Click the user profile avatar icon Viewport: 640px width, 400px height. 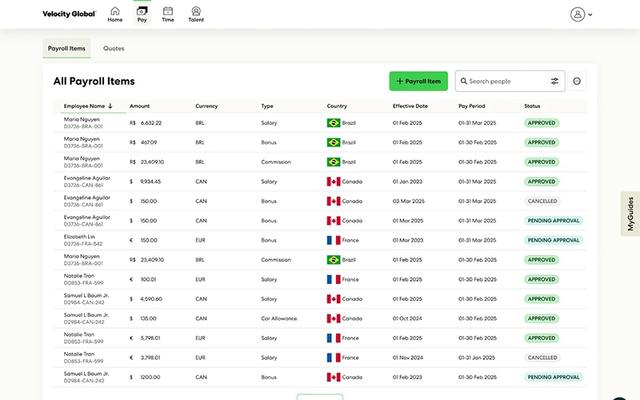[x=577, y=14]
